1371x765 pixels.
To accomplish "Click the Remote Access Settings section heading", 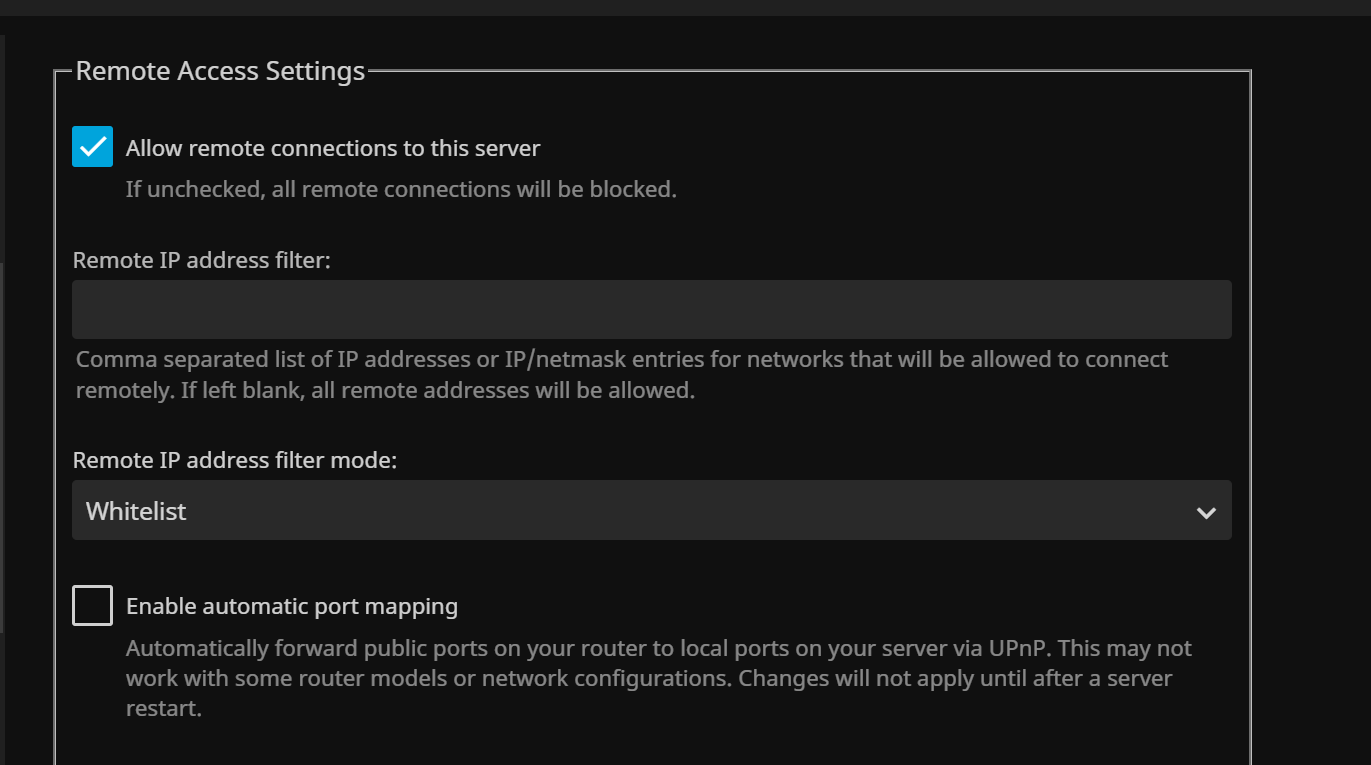I will (220, 72).
